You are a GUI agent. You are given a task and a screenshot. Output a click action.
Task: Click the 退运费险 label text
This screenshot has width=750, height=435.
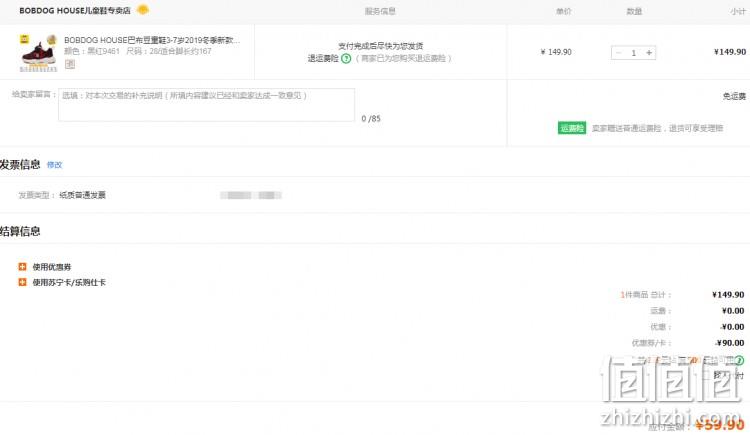point(323,58)
